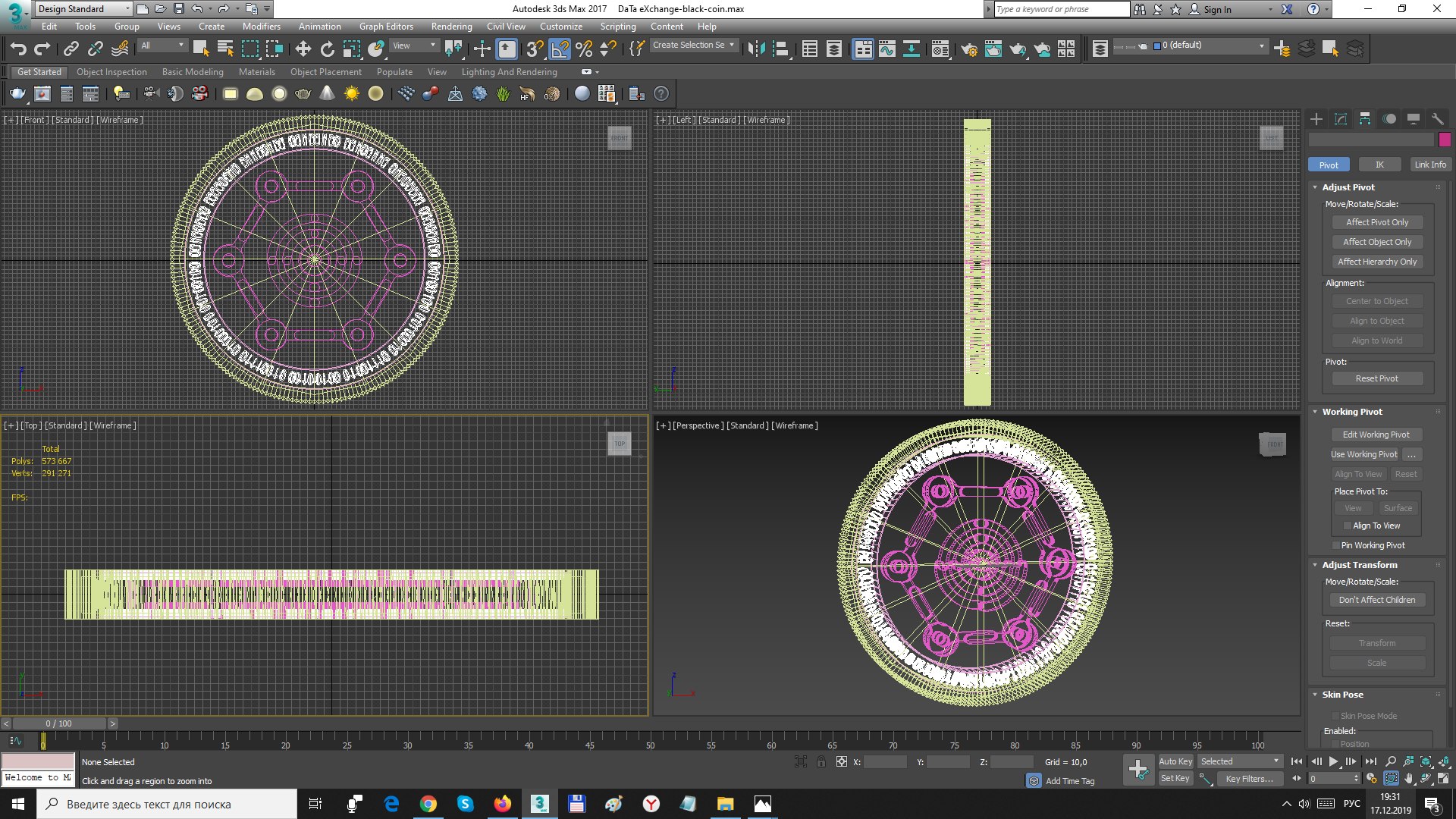Toggle Affect Pivot Only button
This screenshot has width=1456, height=819.
tap(1377, 222)
